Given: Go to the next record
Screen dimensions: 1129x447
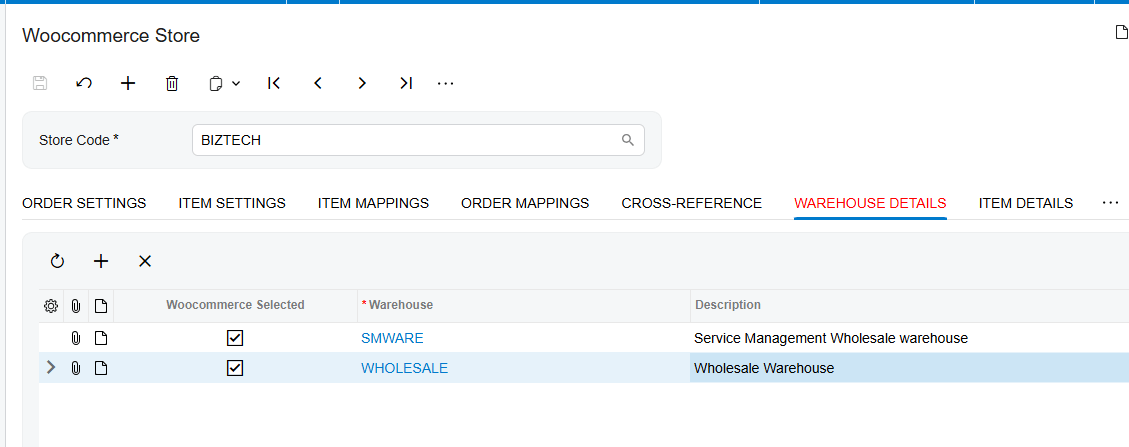Looking at the screenshot, I should (362, 83).
